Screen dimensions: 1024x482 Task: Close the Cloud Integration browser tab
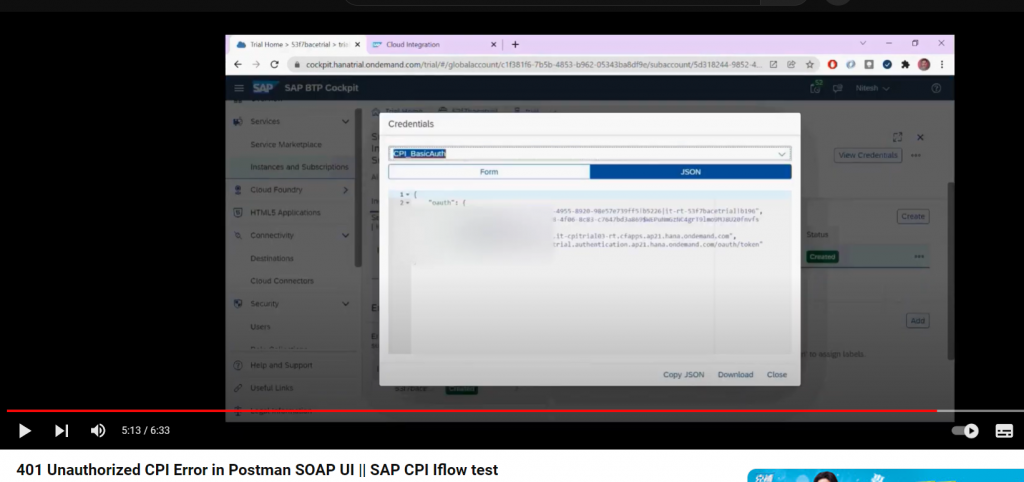click(x=493, y=44)
